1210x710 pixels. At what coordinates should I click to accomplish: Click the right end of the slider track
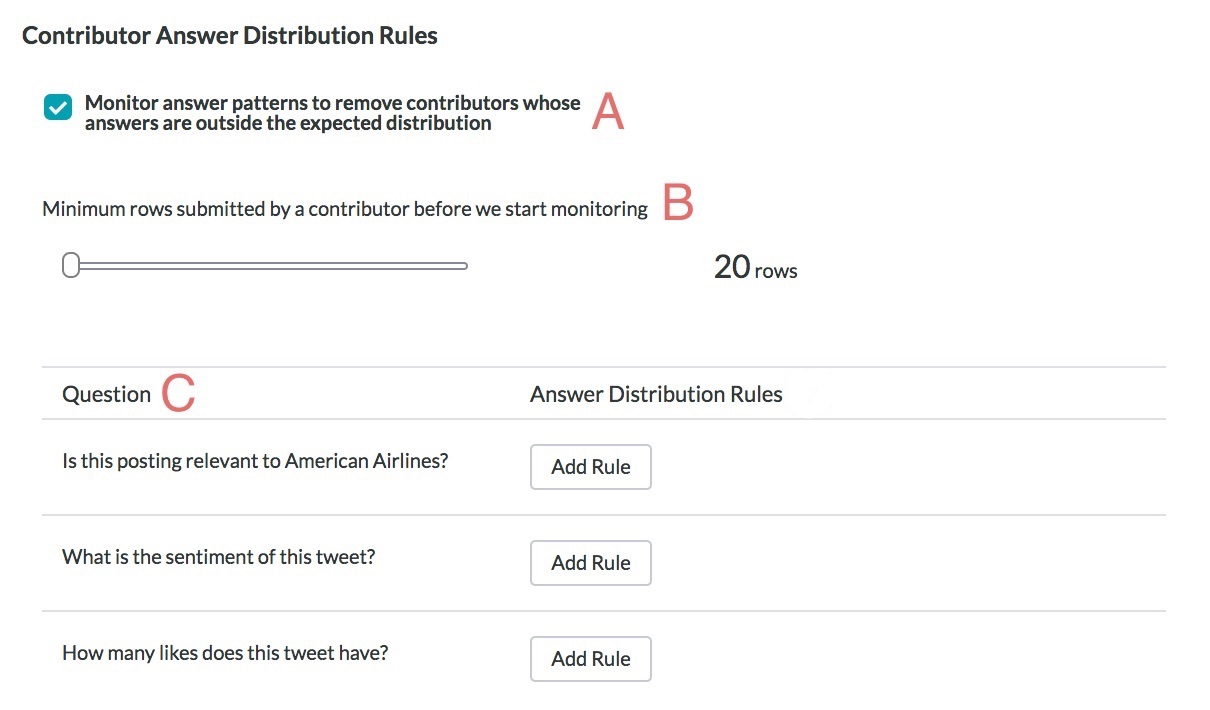point(464,265)
